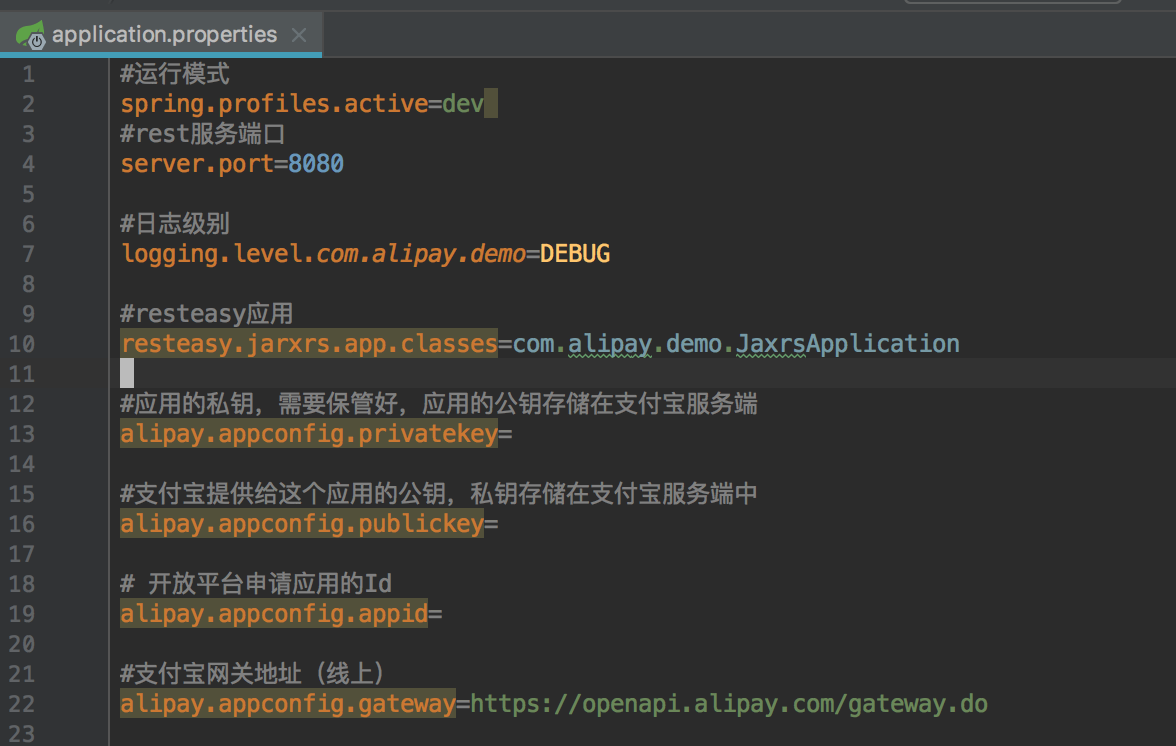
Task: Click the gateway URL https://openapi.alipay.com/gateway.do
Action: (729, 703)
